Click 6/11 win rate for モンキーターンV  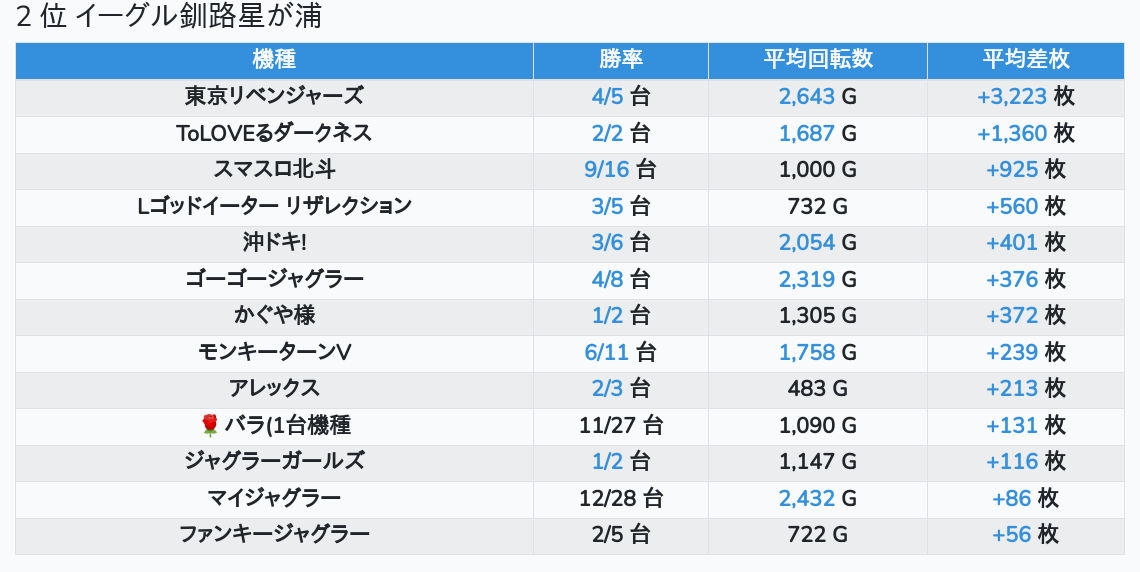(607, 353)
